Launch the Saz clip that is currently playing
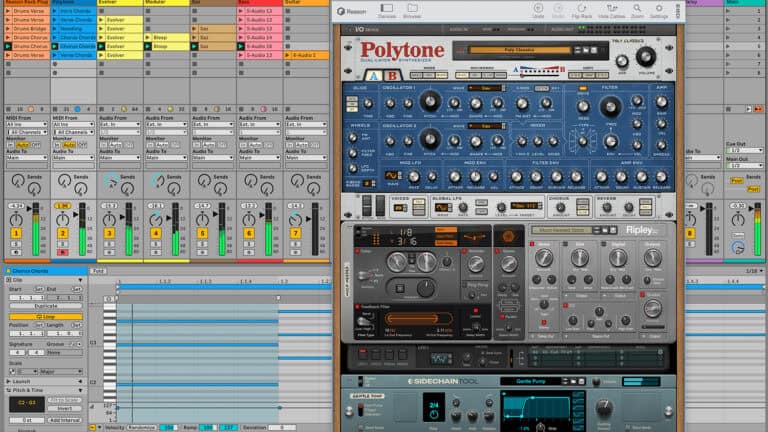The image size is (768, 432). [x=195, y=46]
